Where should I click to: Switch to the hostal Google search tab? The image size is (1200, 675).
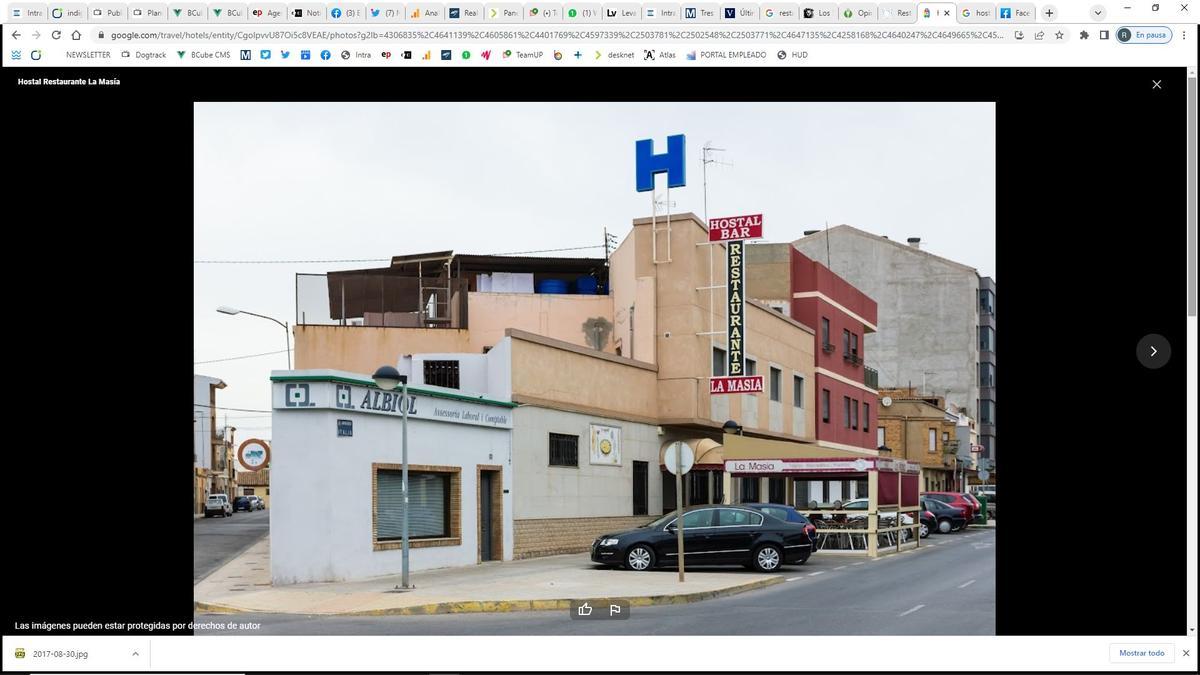pyautogui.click(x=978, y=12)
